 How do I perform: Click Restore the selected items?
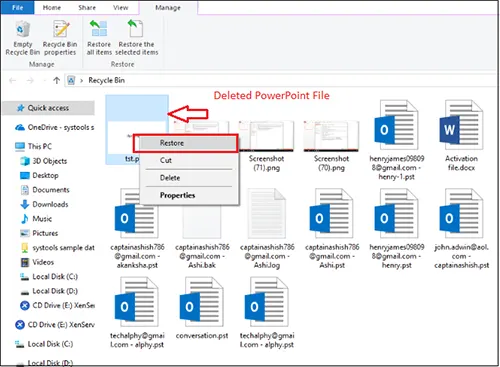click(x=136, y=38)
